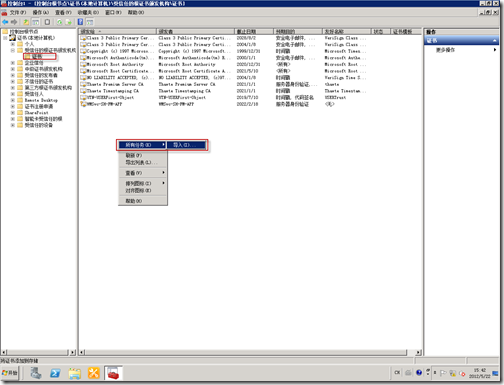The width and height of the screenshot is (504, 385).
Task: Click the orange tools icon on the taskbar
Action: click(x=94, y=373)
